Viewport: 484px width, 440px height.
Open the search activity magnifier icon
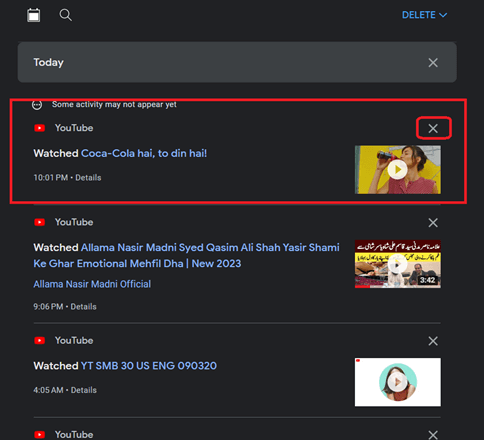tap(65, 15)
